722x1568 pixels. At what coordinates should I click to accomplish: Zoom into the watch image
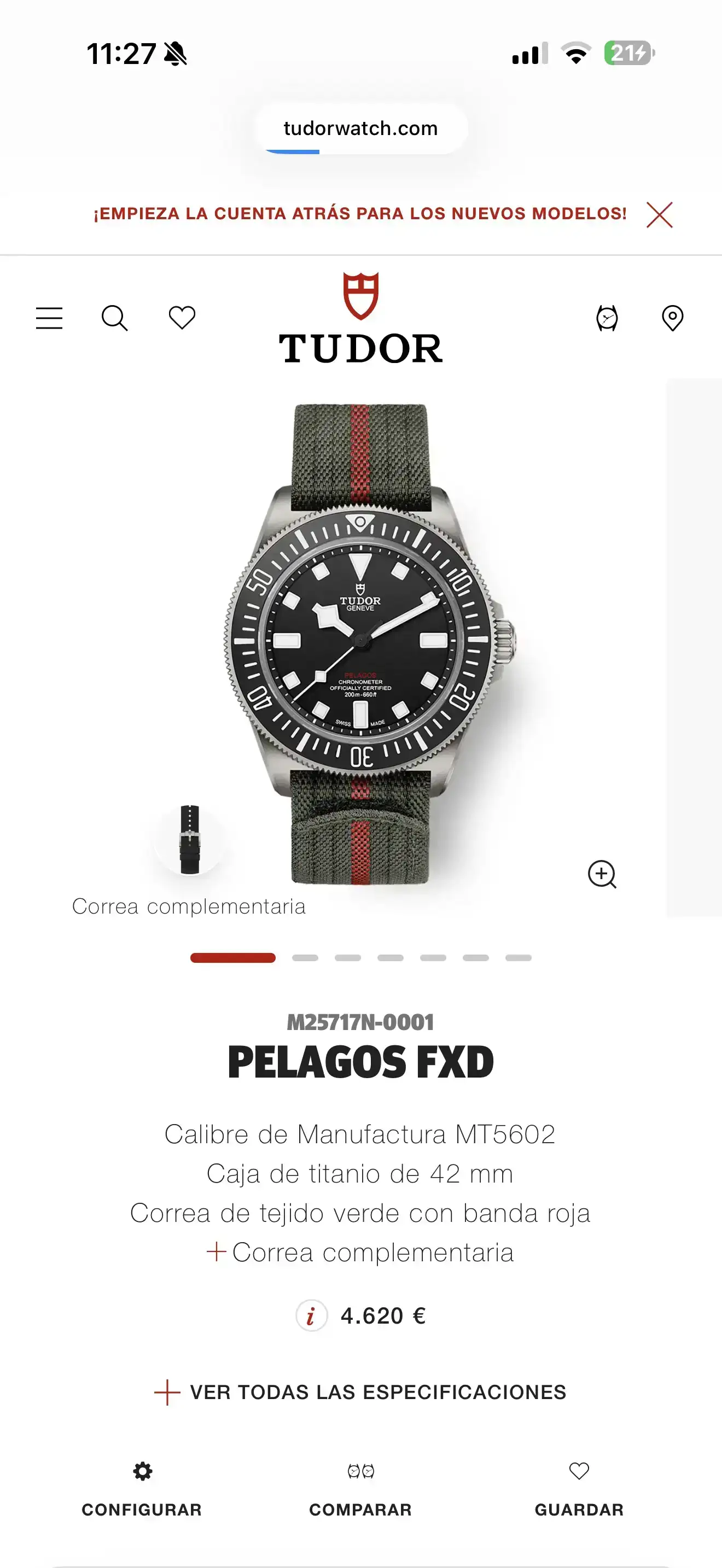point(602,874)
